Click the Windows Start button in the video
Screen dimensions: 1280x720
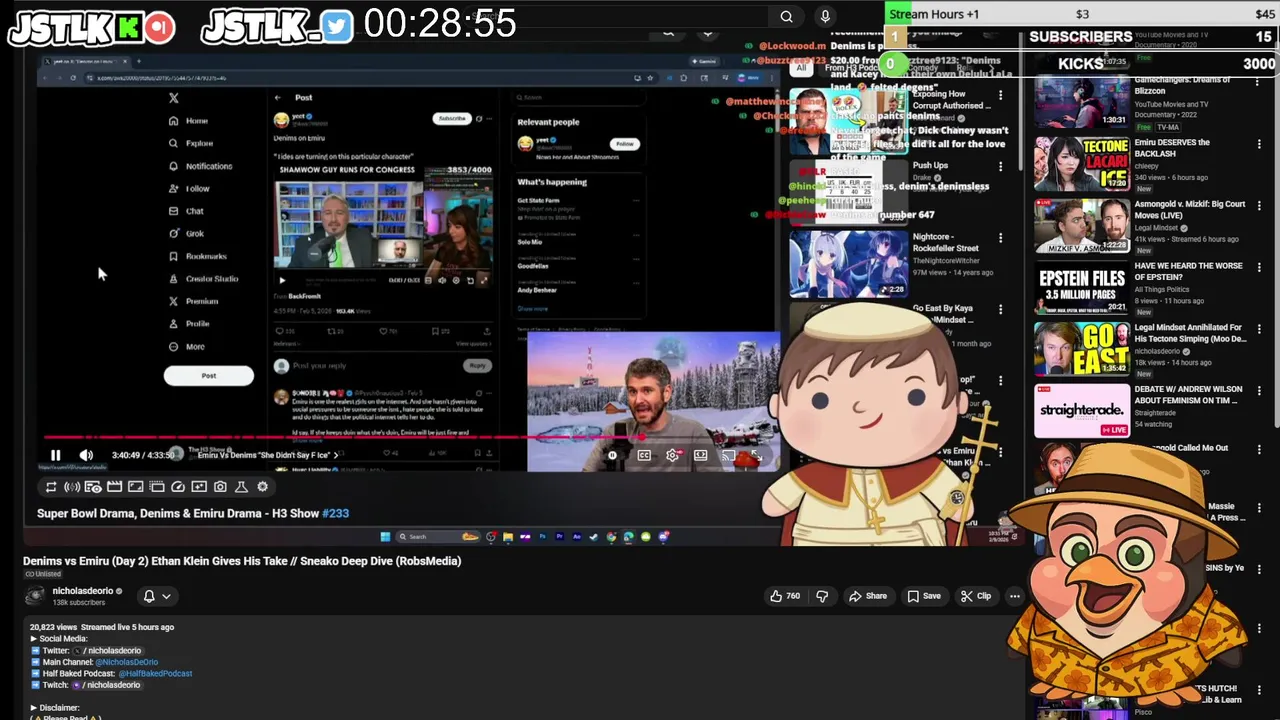pyautogui.click(x=385, y=537)
